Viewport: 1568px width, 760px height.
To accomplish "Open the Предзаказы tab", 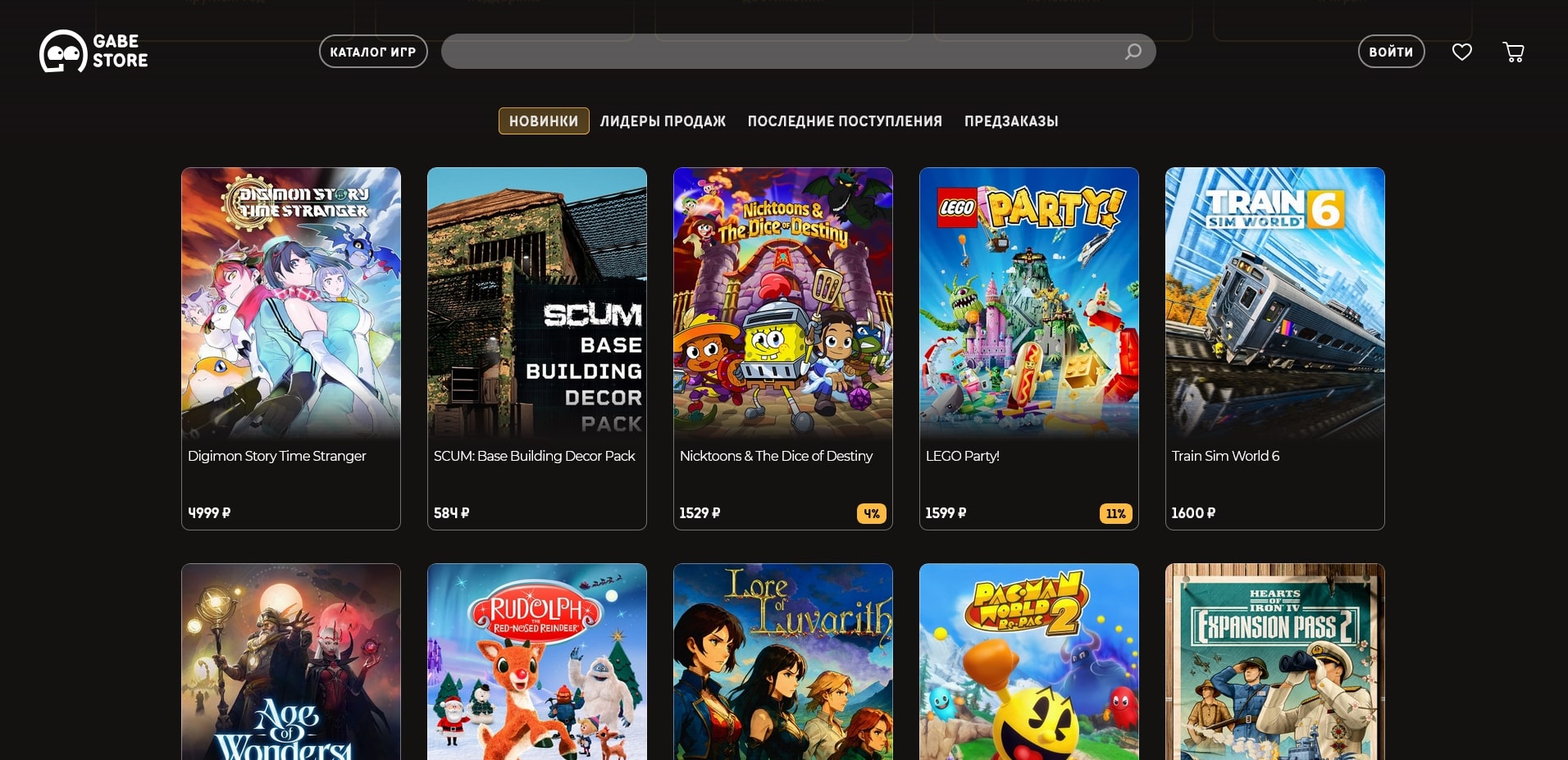I will tap(1011, 121).
